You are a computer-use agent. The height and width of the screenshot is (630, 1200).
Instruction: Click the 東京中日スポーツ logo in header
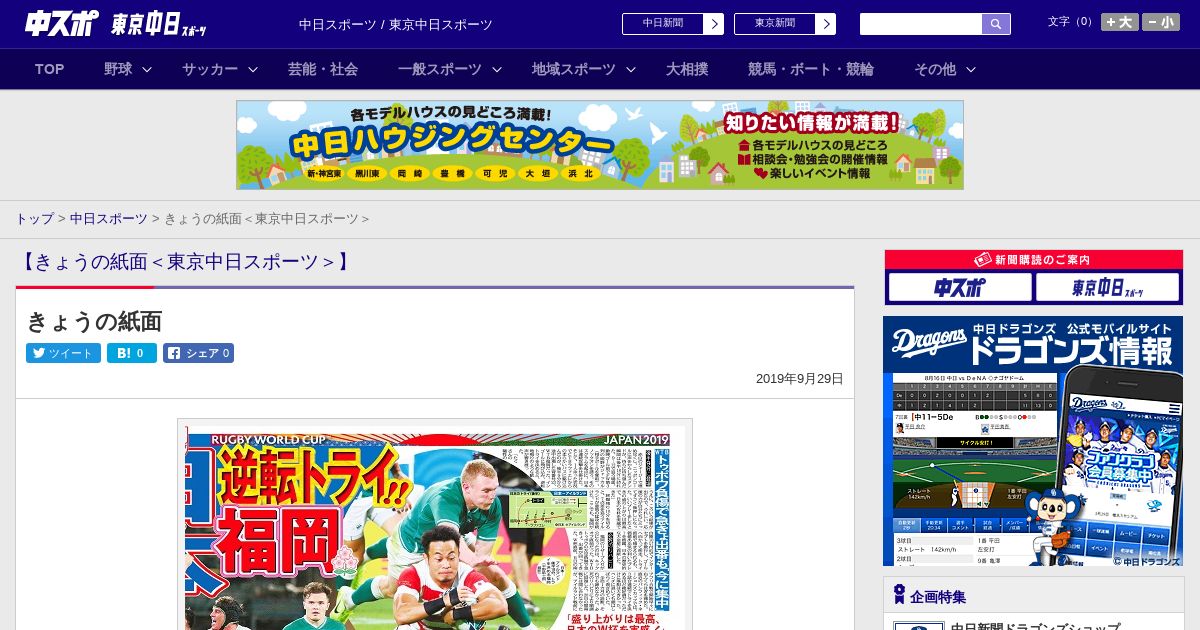(x=160, y=23)
